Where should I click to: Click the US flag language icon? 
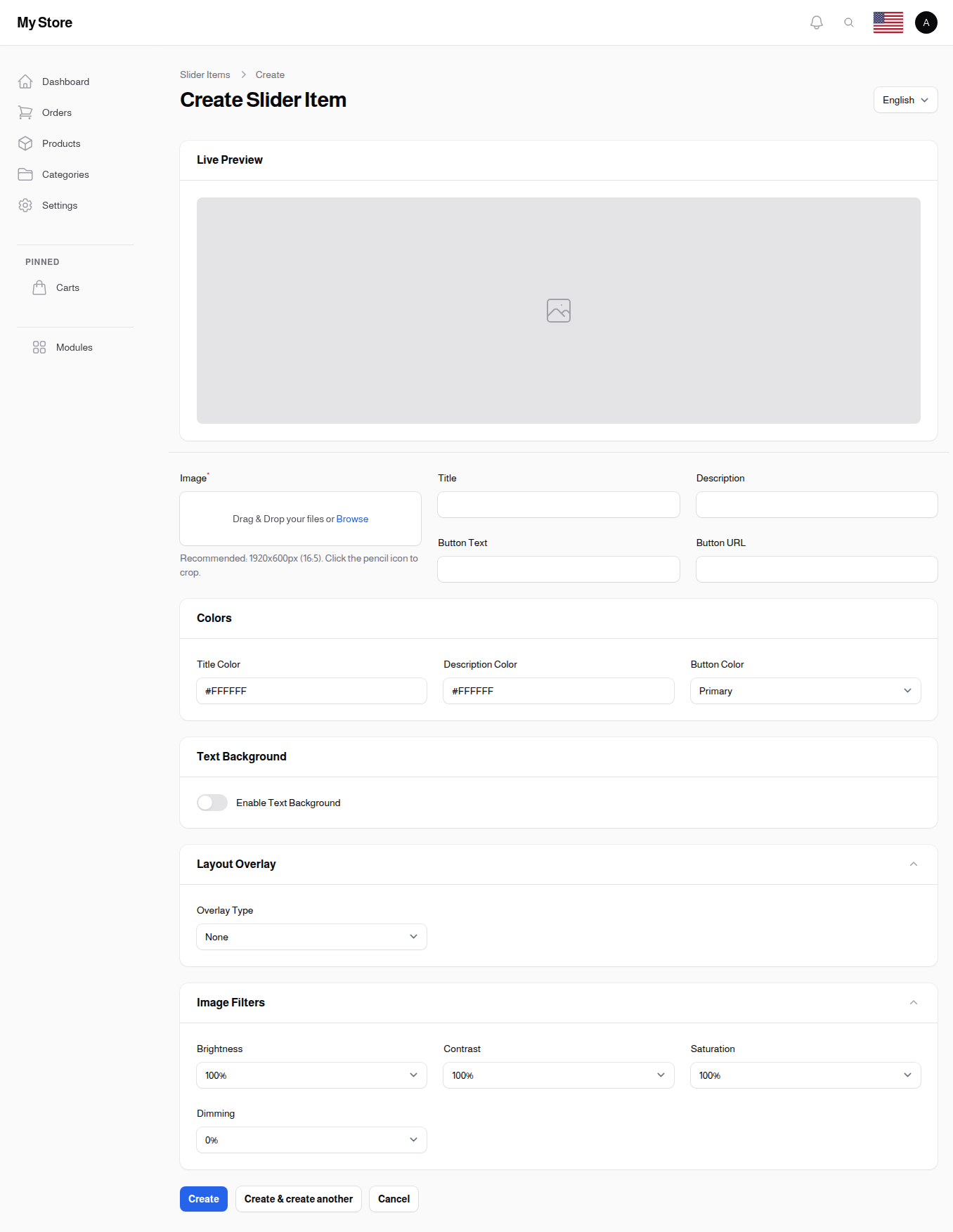click(x=888, y=22)
